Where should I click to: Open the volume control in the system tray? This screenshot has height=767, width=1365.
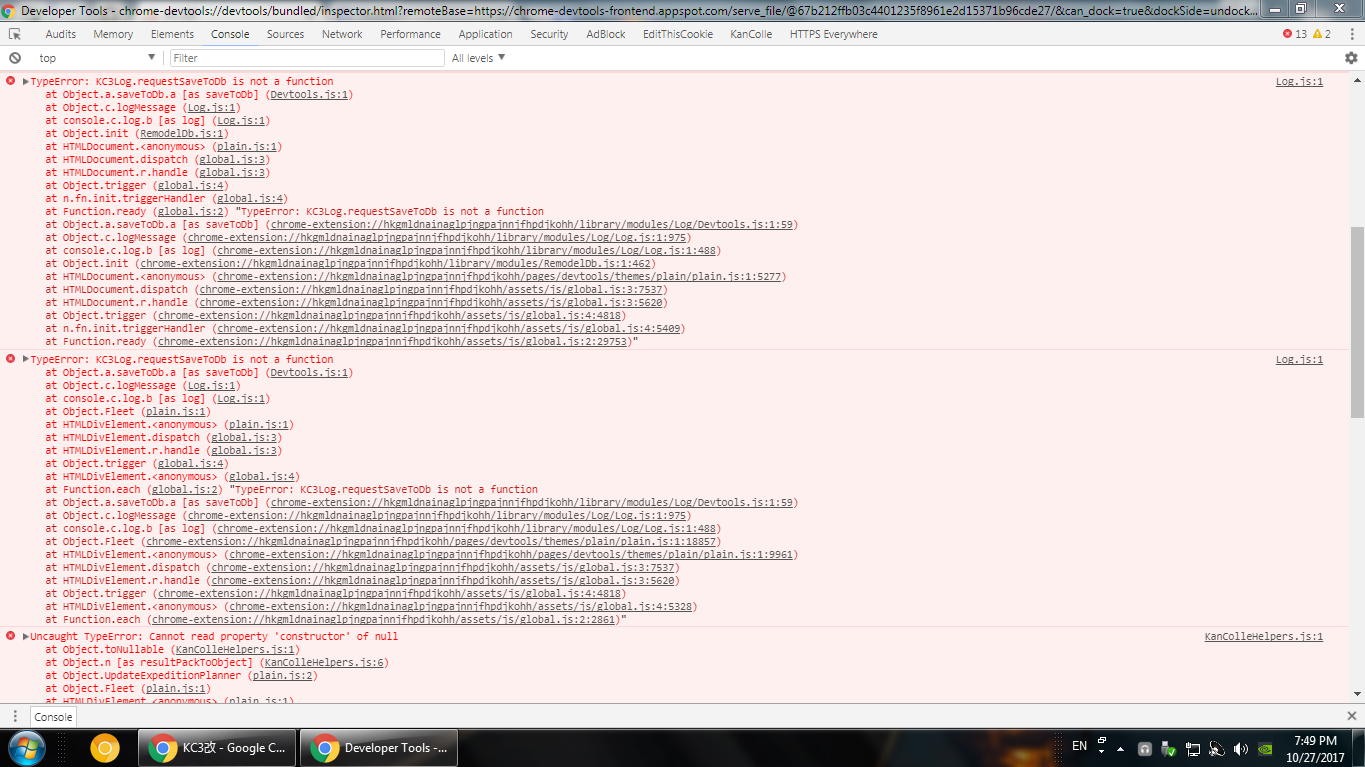pyautogui.click(x=1241, y=747)
